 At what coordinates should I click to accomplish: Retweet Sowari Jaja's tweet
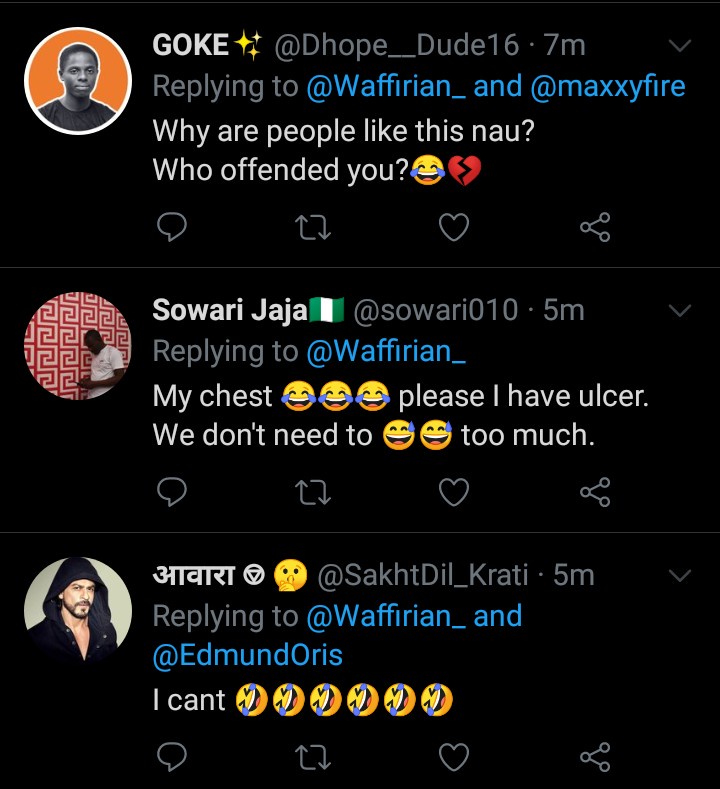point(314,492)
